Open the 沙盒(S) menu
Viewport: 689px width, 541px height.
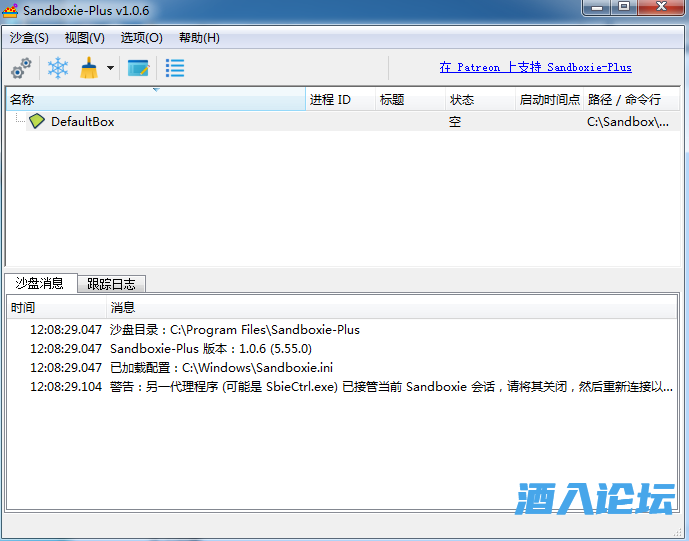29,38
